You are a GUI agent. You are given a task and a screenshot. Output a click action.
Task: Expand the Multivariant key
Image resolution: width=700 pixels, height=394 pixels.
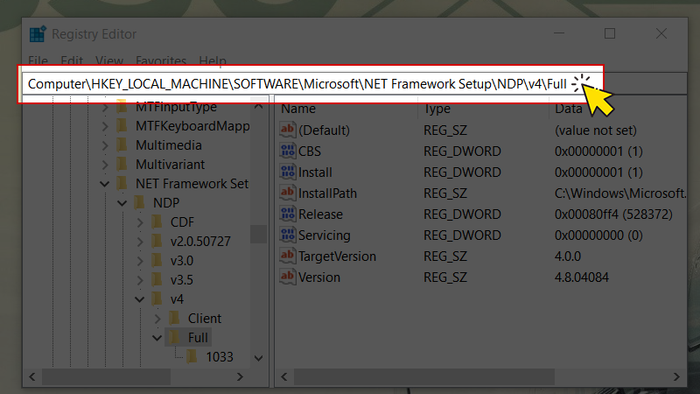click(104, 165)
